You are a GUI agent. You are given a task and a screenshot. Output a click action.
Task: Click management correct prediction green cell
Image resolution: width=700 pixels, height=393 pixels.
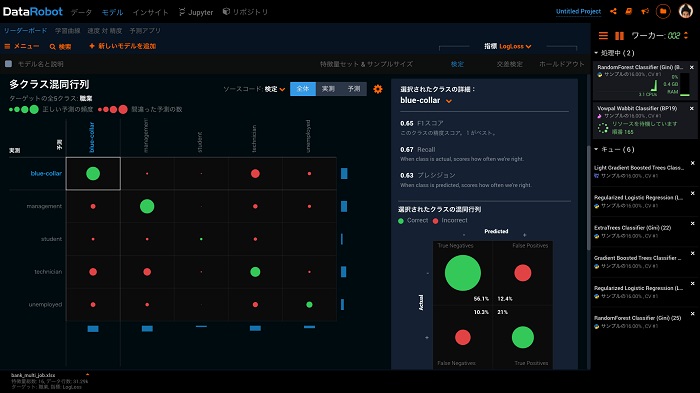point(147,206)
